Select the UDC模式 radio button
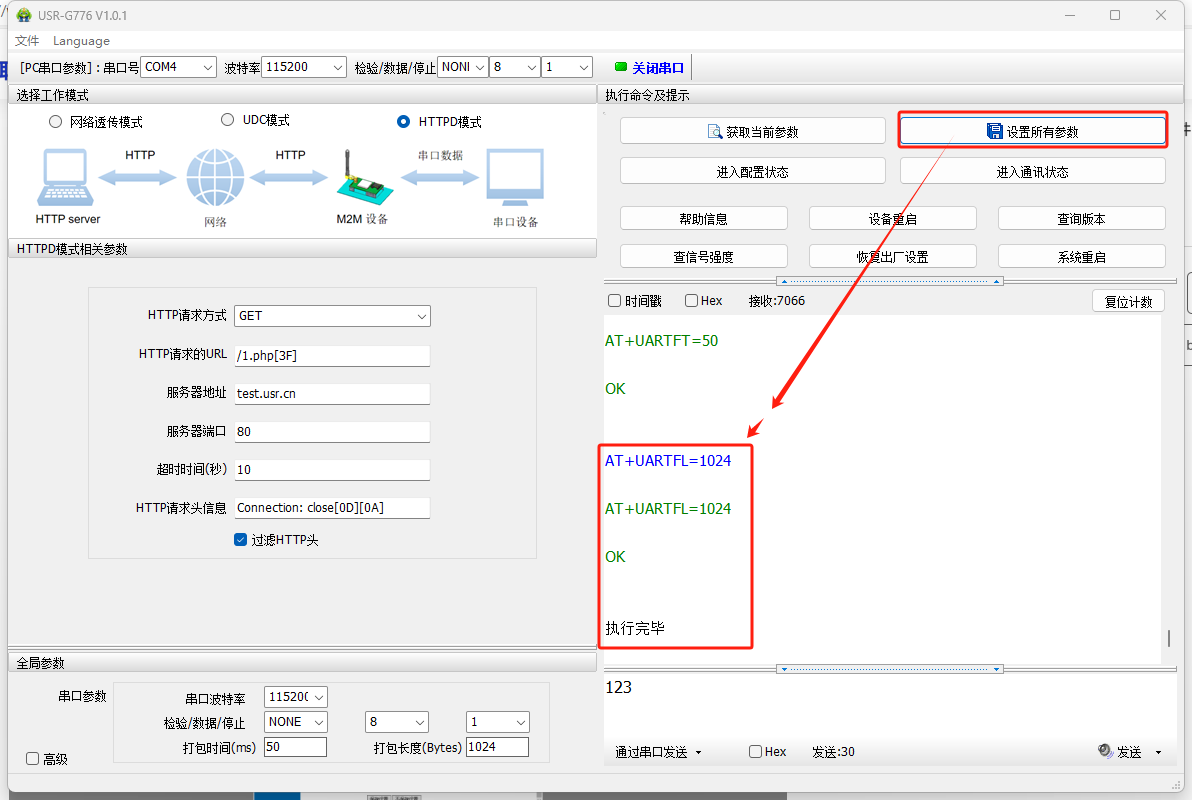Screen dimensions: 1192x800 pyautogui.click(x=227, y=120)
